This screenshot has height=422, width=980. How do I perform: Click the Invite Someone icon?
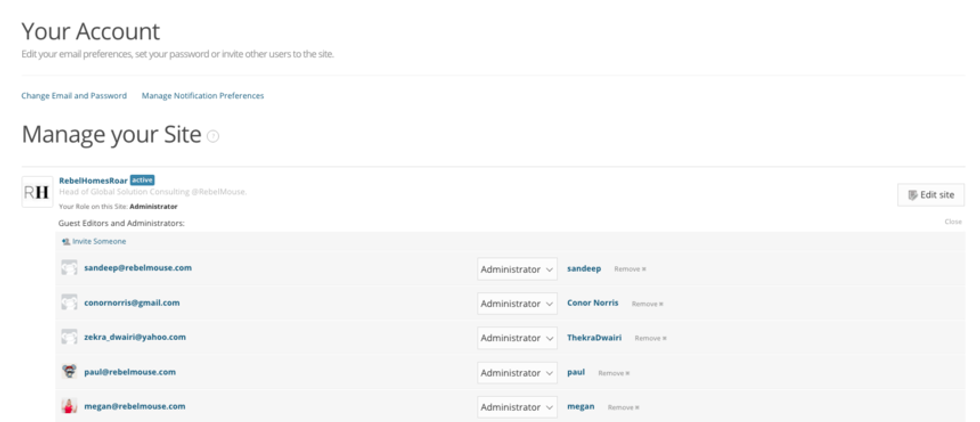[65, 241]
